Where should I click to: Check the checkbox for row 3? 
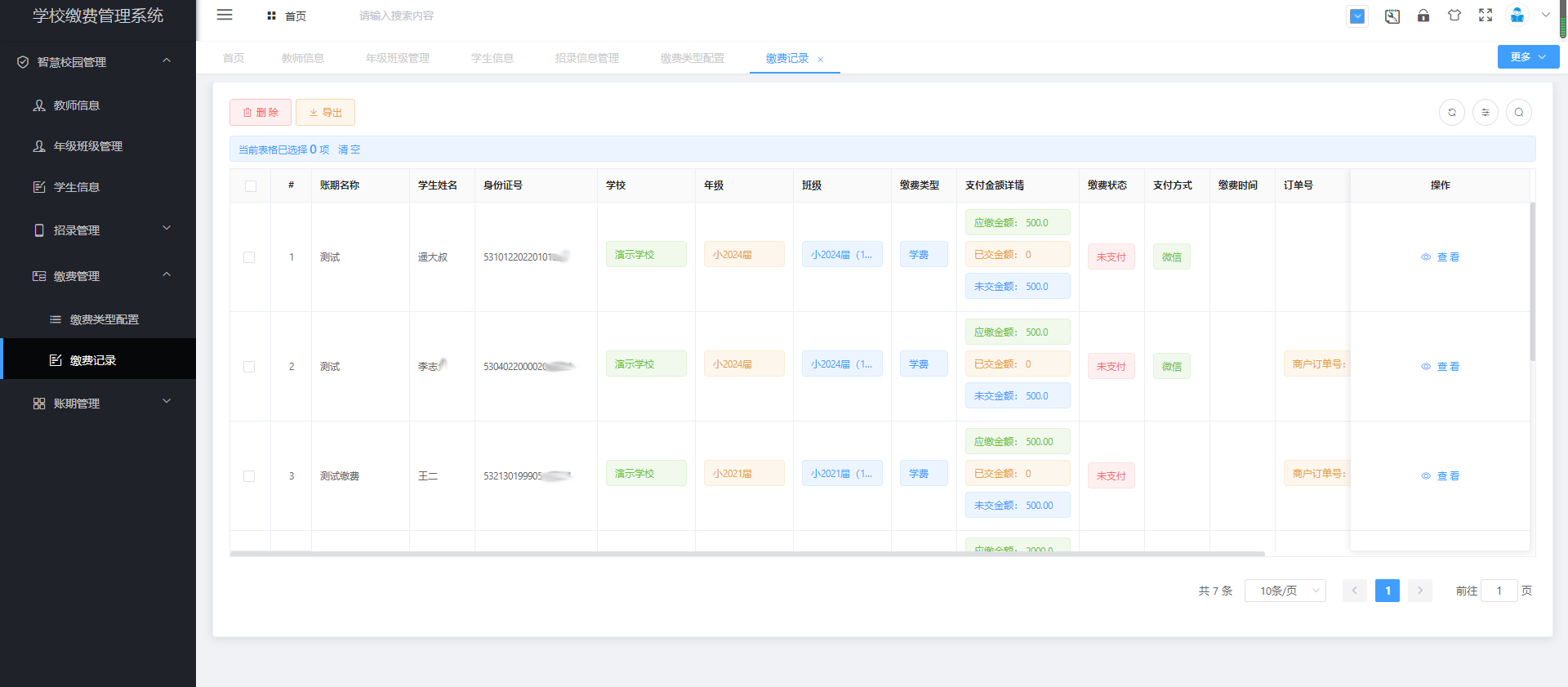[x=249, y=476]
